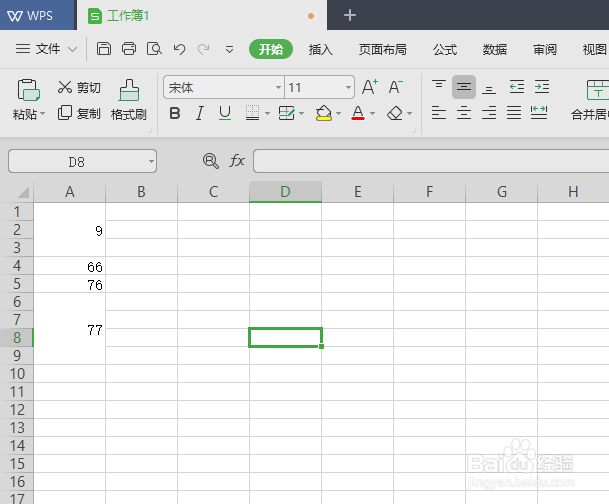Expand the 文件 dropdown chevron

(73, 50)
